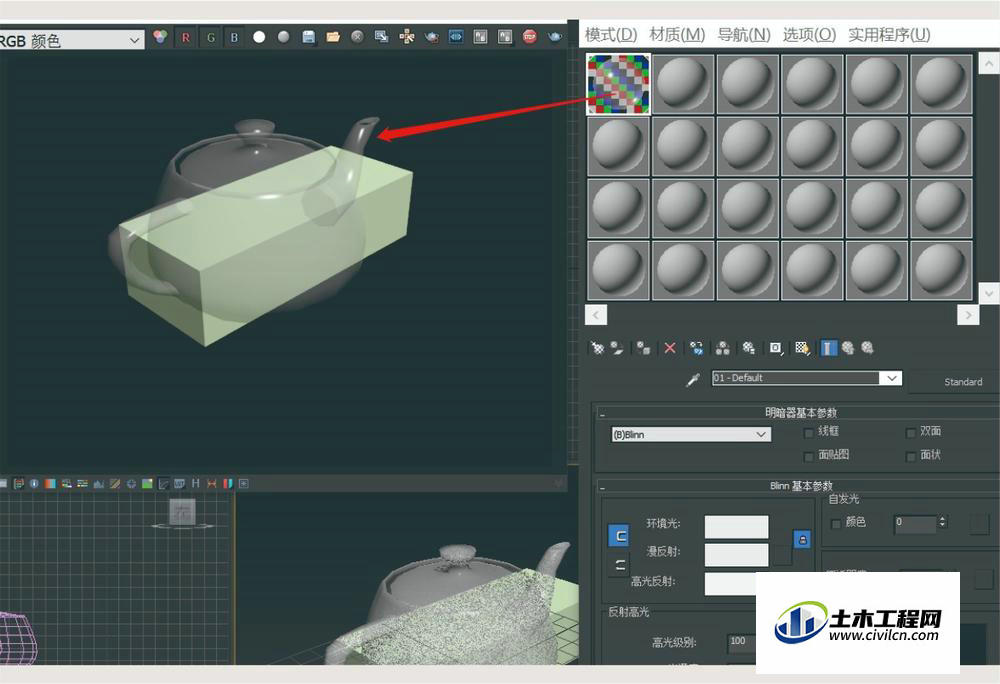Enable the 面贴图 face map checkbox
This screenshot has width=1000, height=684.
809,456
